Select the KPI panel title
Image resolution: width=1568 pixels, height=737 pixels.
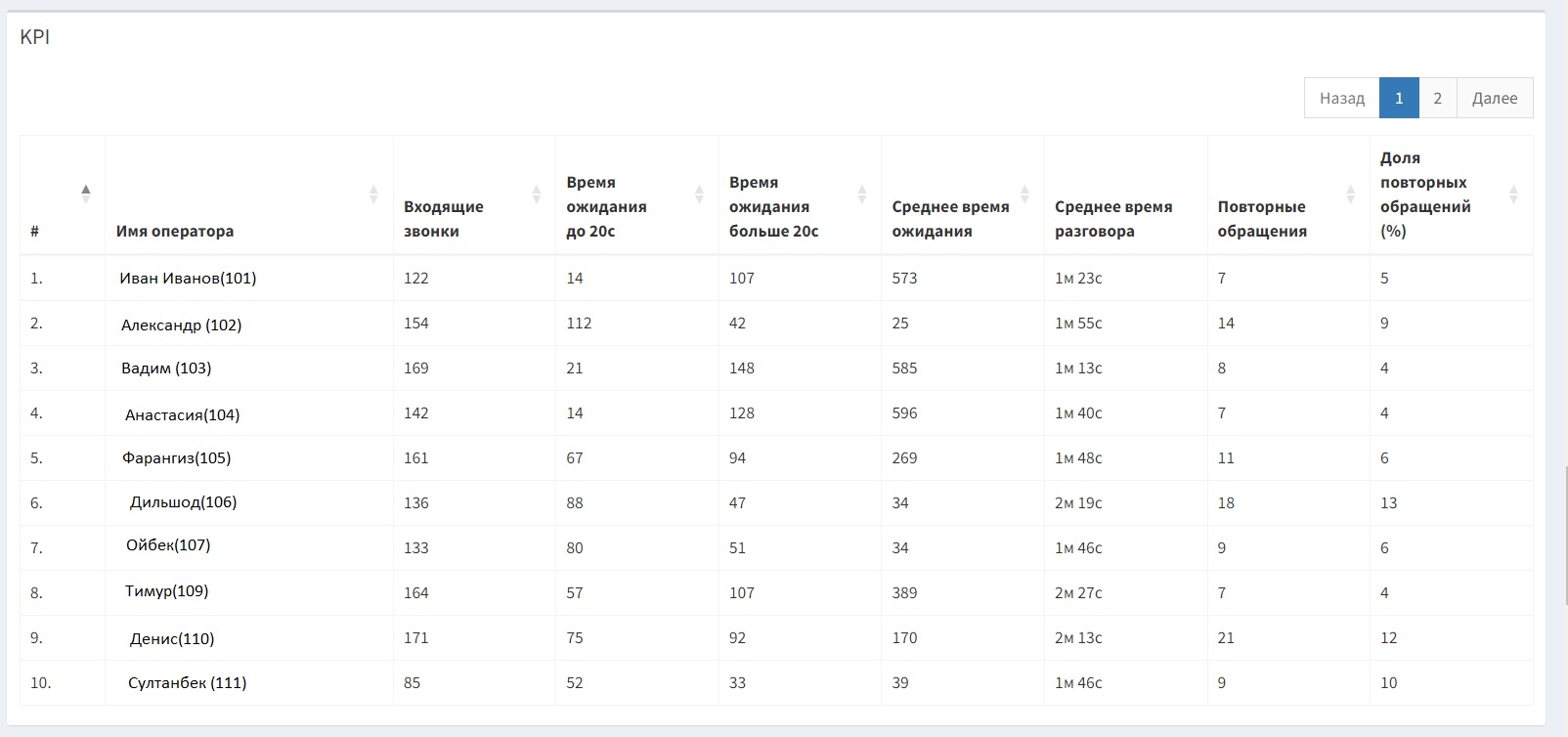35,37
